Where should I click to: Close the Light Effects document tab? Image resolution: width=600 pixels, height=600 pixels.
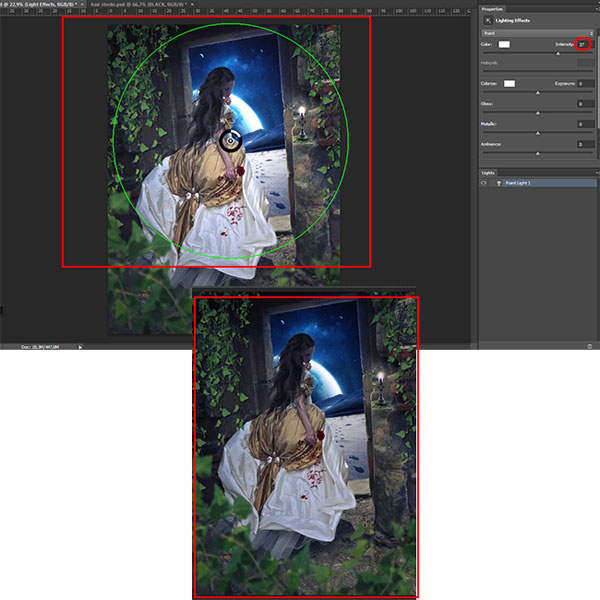point(82,4)
